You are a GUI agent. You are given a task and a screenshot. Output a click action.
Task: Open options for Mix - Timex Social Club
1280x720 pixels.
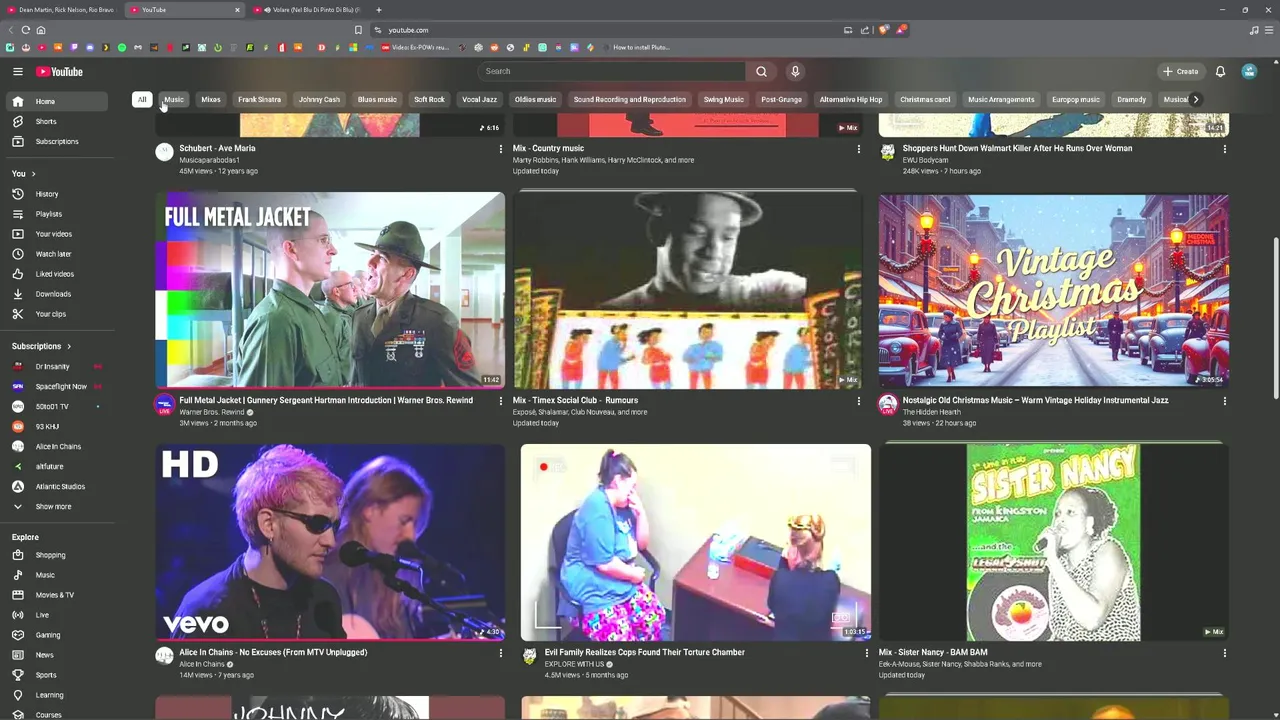tap(858, 401)
